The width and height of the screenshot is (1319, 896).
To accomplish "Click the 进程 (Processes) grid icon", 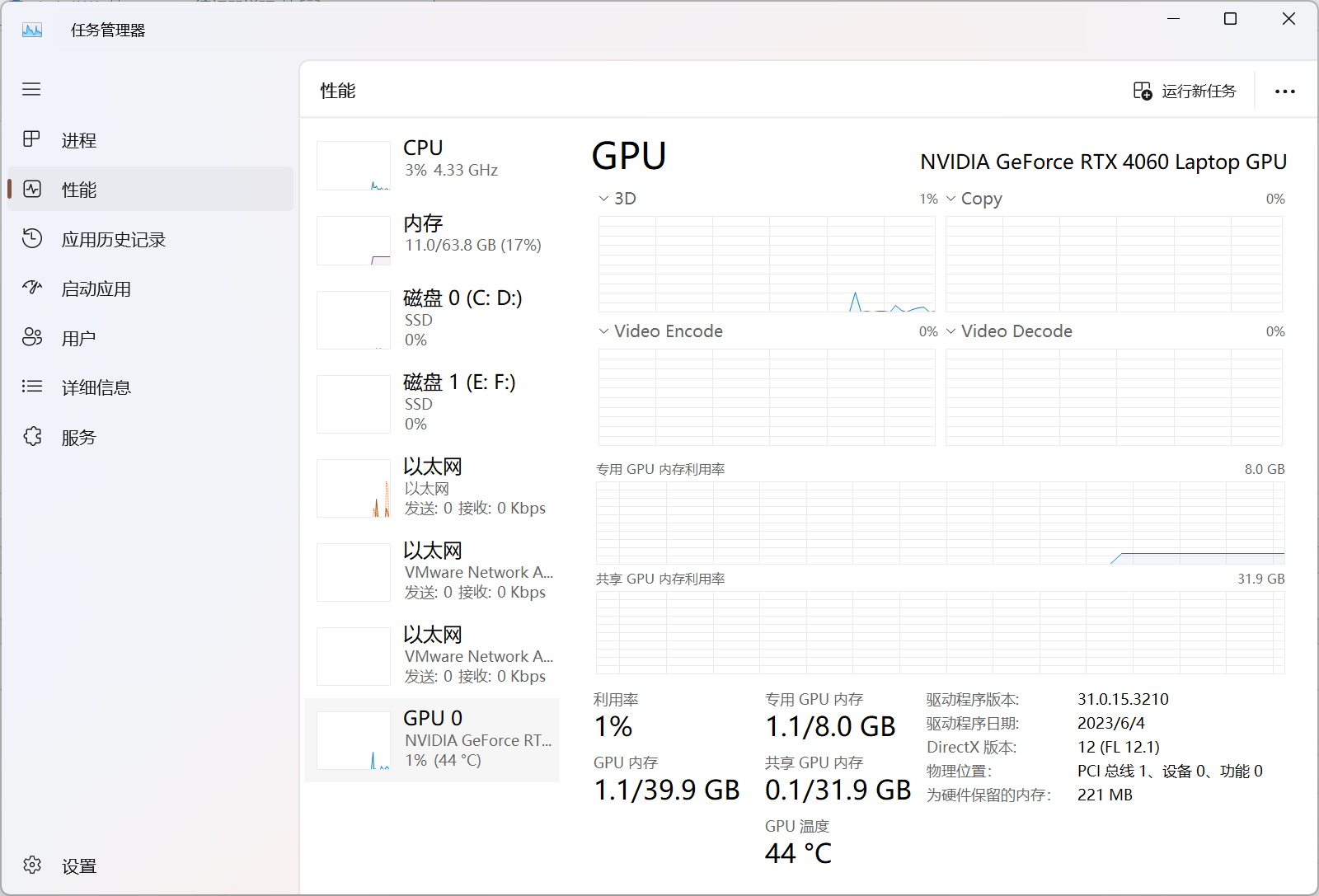I will point(31,139).
